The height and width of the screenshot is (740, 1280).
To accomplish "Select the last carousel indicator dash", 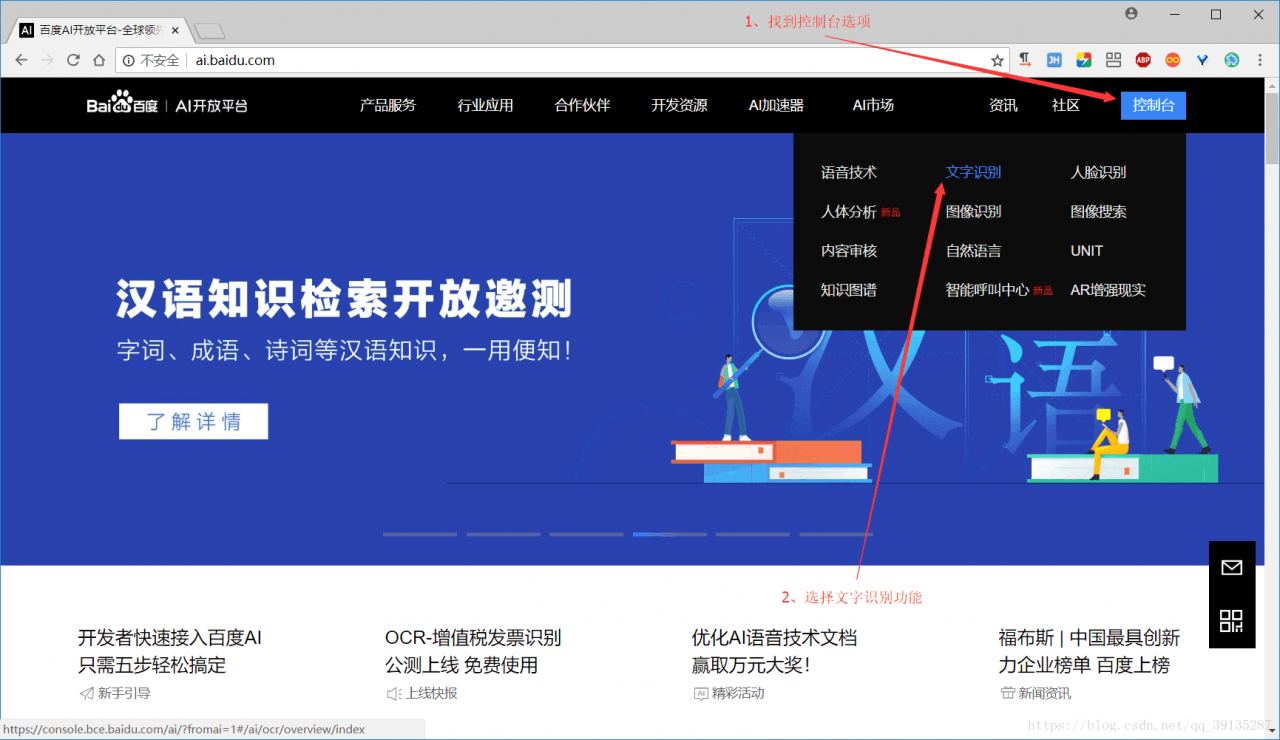I will coord(835,534).
